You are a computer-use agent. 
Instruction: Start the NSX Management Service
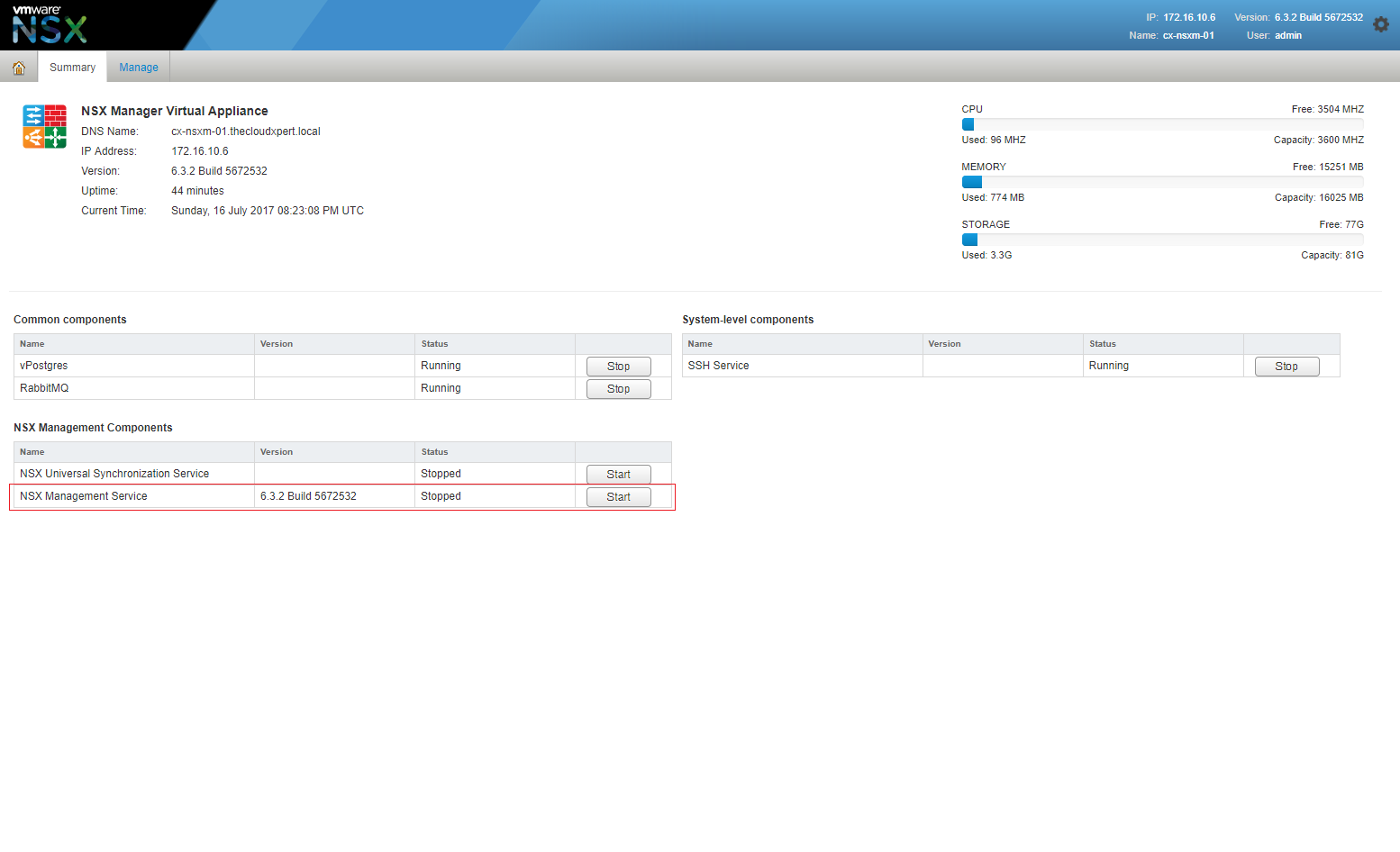pos(618,497)
